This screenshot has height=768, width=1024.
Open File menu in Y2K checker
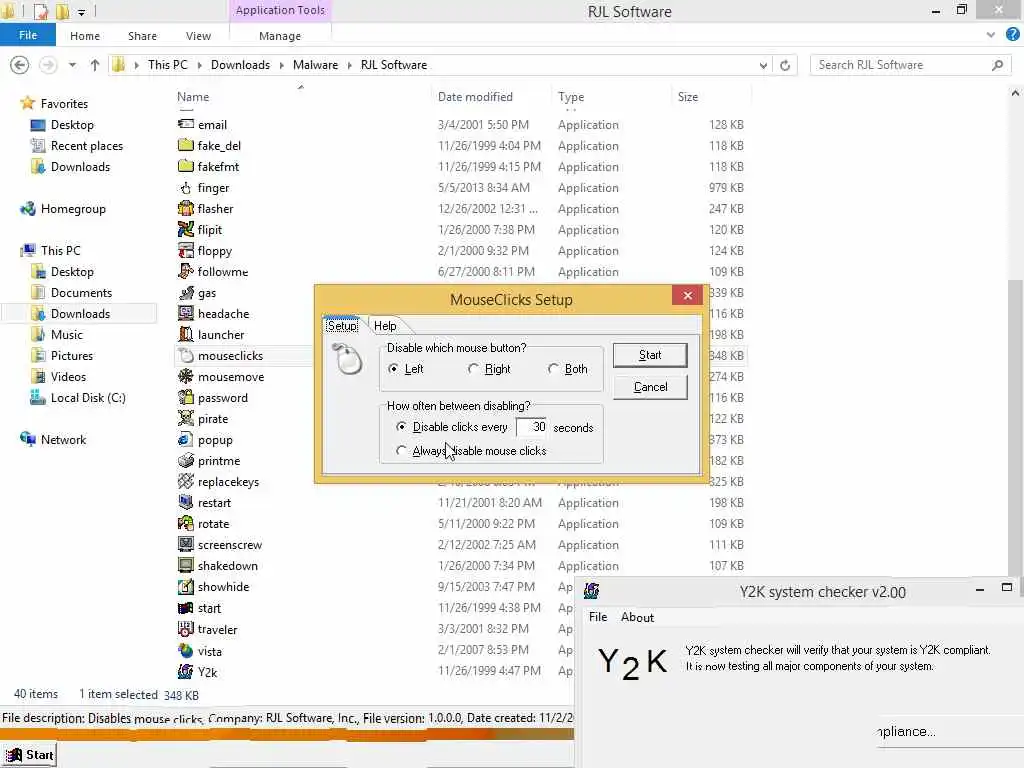pyautogui.click(x=598, y=617)
